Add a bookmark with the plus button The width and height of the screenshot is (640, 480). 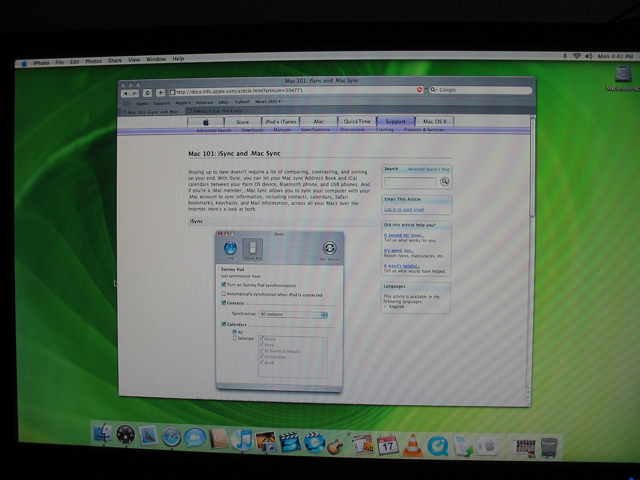click(160, 92)
